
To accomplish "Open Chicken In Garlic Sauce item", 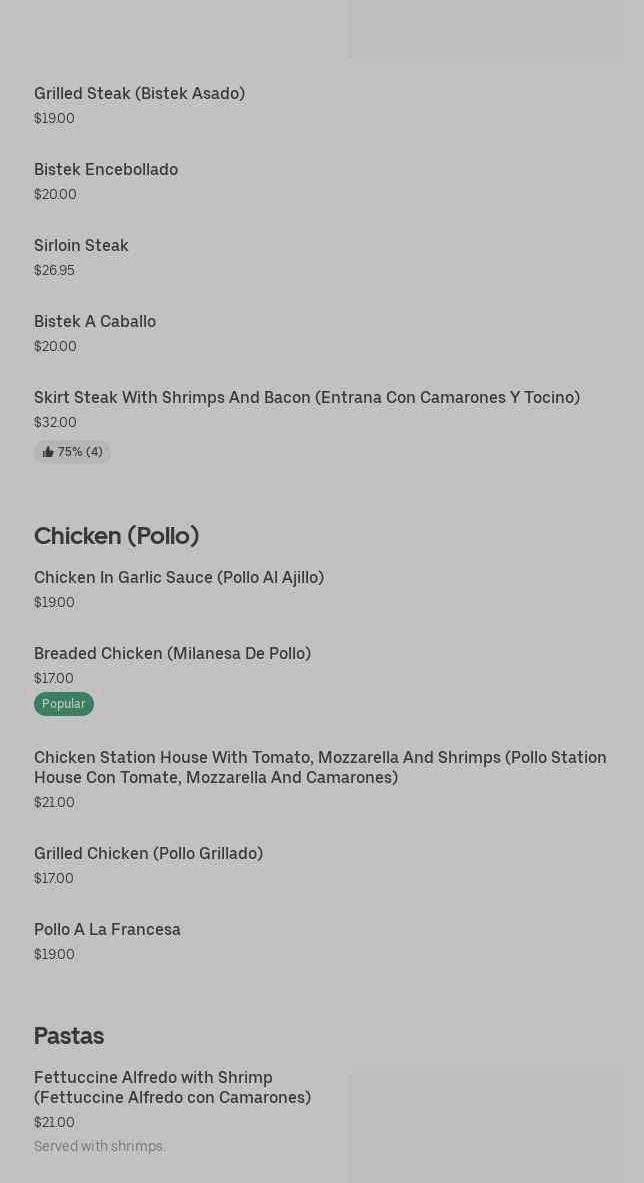I will [x=179, y=577].
